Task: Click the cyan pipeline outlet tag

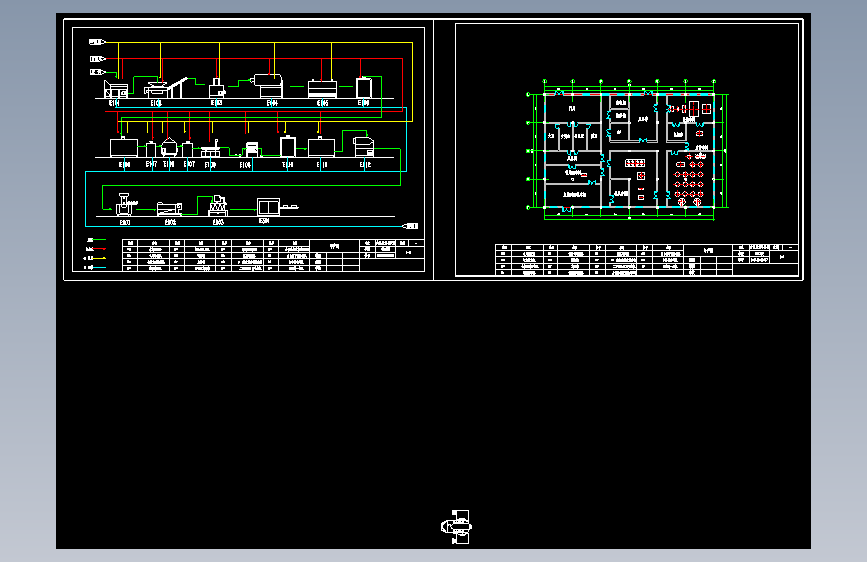Action: 410,226
